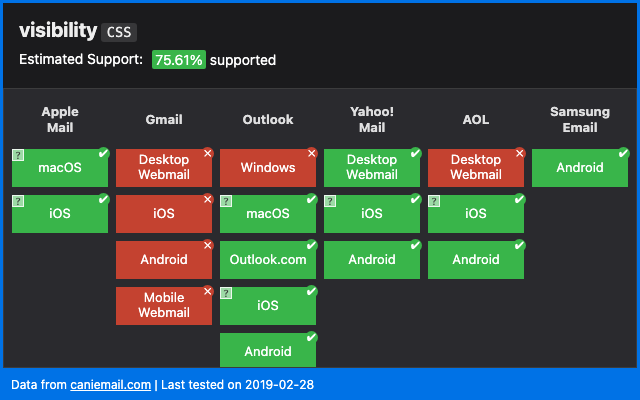Open the caniemail.com link

point(110,384)
